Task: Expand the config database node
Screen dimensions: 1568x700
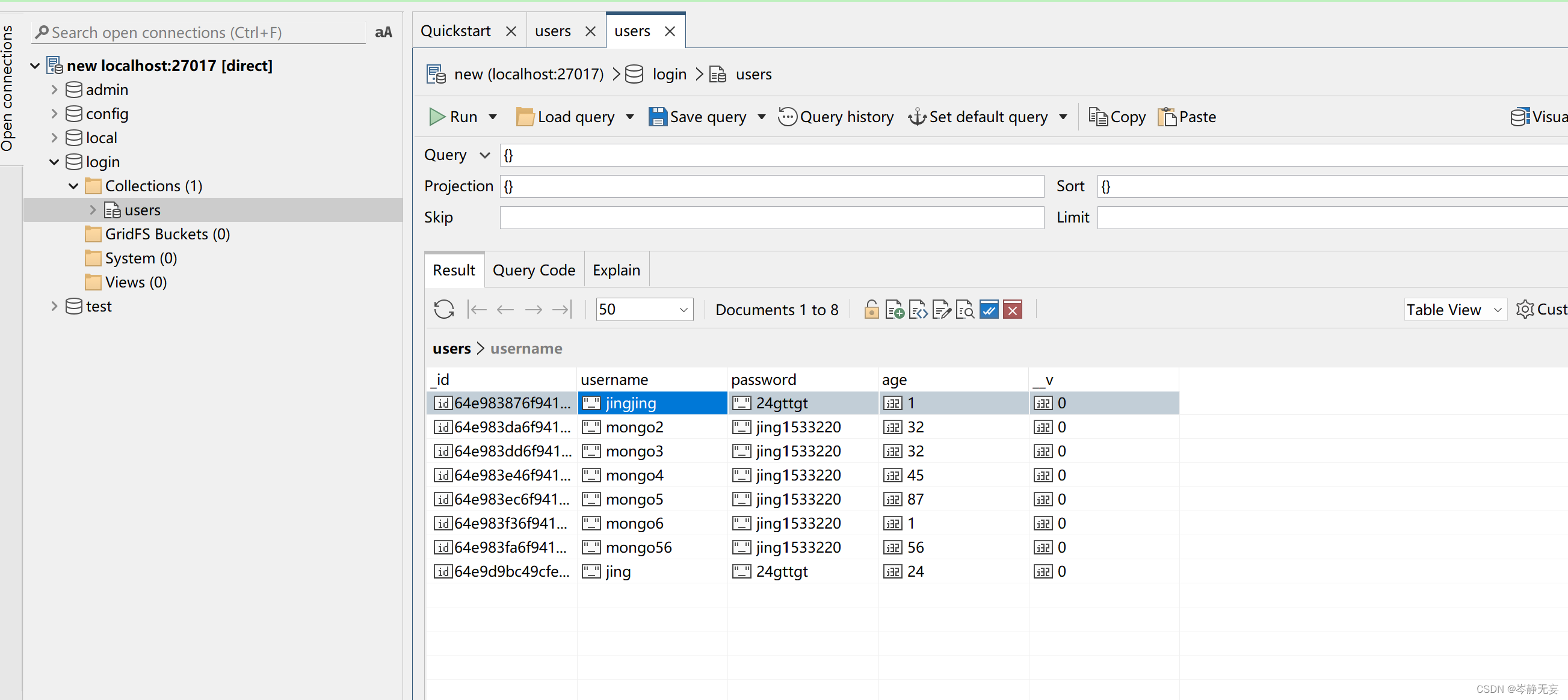Action: 54,114
